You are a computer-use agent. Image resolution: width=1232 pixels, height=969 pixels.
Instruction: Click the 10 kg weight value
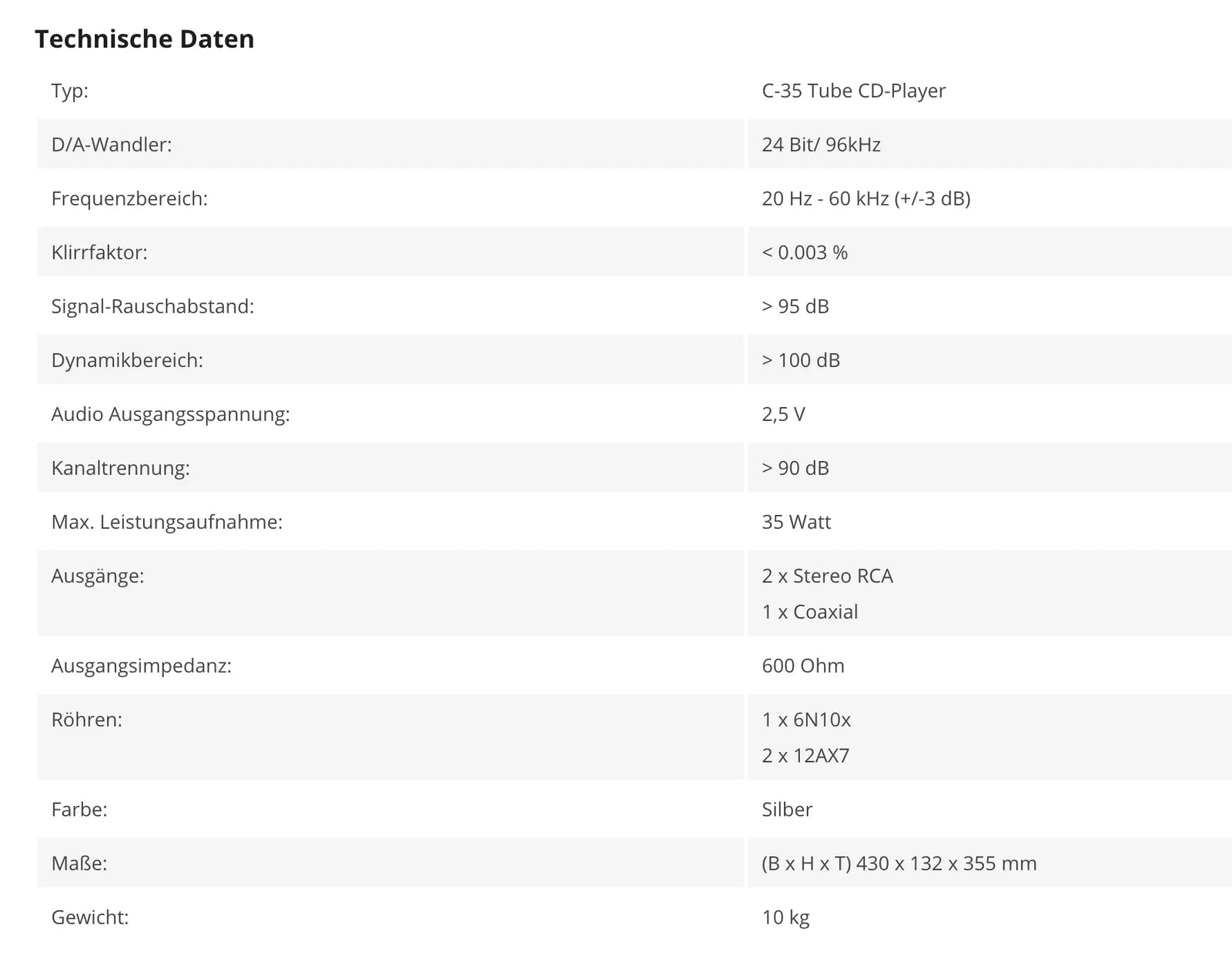786,917
